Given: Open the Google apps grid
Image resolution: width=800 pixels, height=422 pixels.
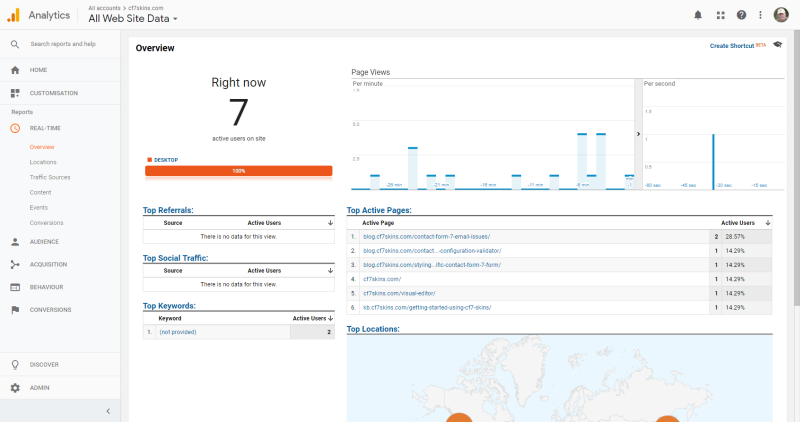Looking at the screenshot, I should coord(720,15).
